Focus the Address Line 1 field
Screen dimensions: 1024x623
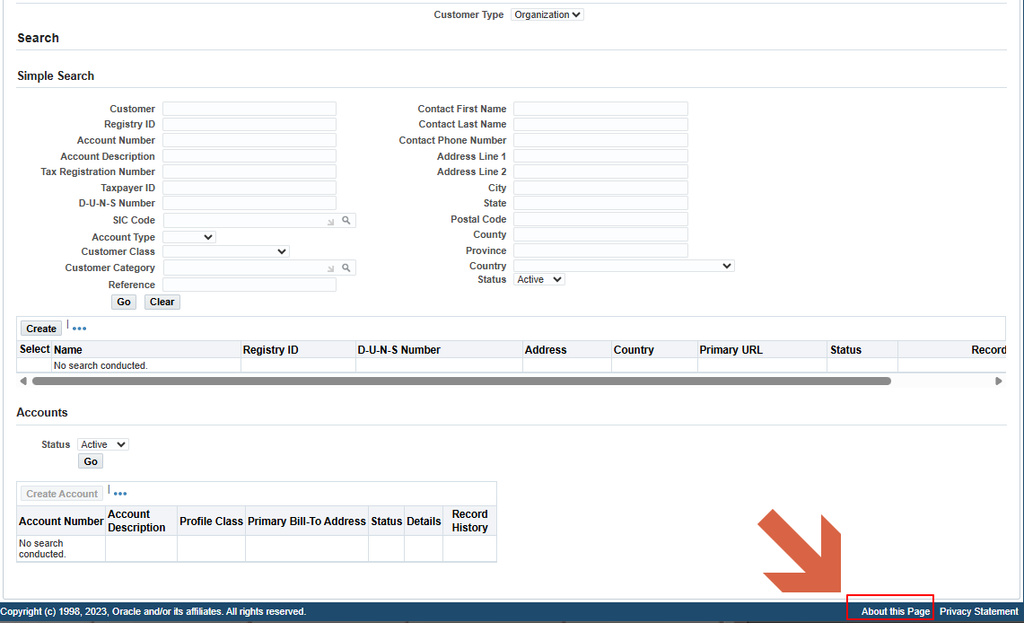[x=600, y=156]
